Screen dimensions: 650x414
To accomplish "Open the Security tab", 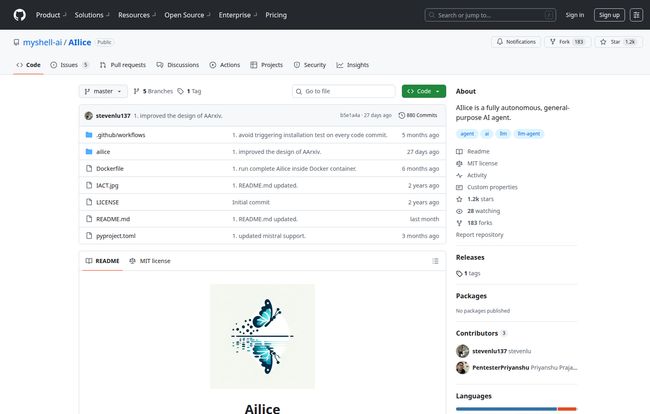I will (310, 65).
